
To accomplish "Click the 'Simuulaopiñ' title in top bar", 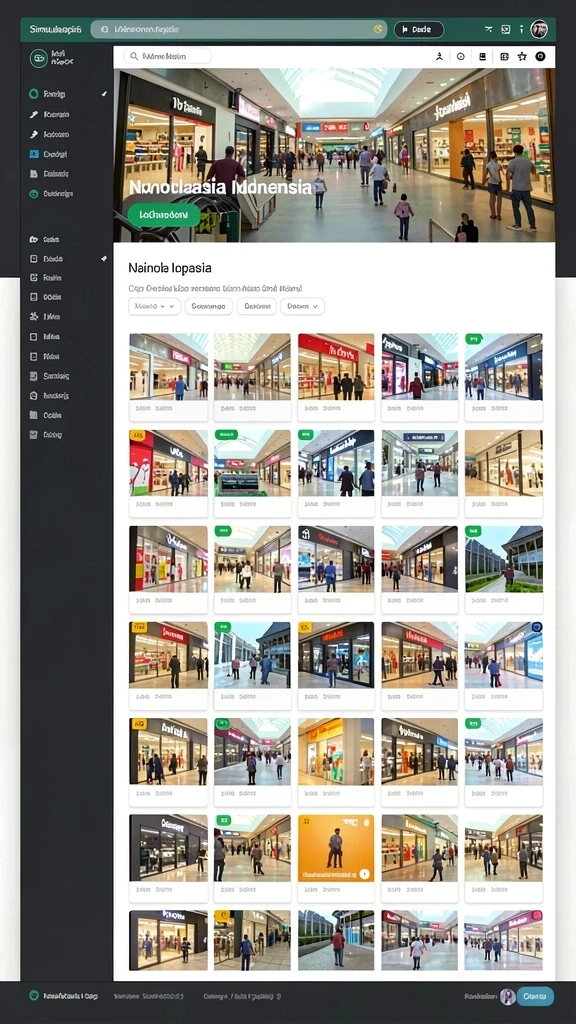I will click(56, 29).
